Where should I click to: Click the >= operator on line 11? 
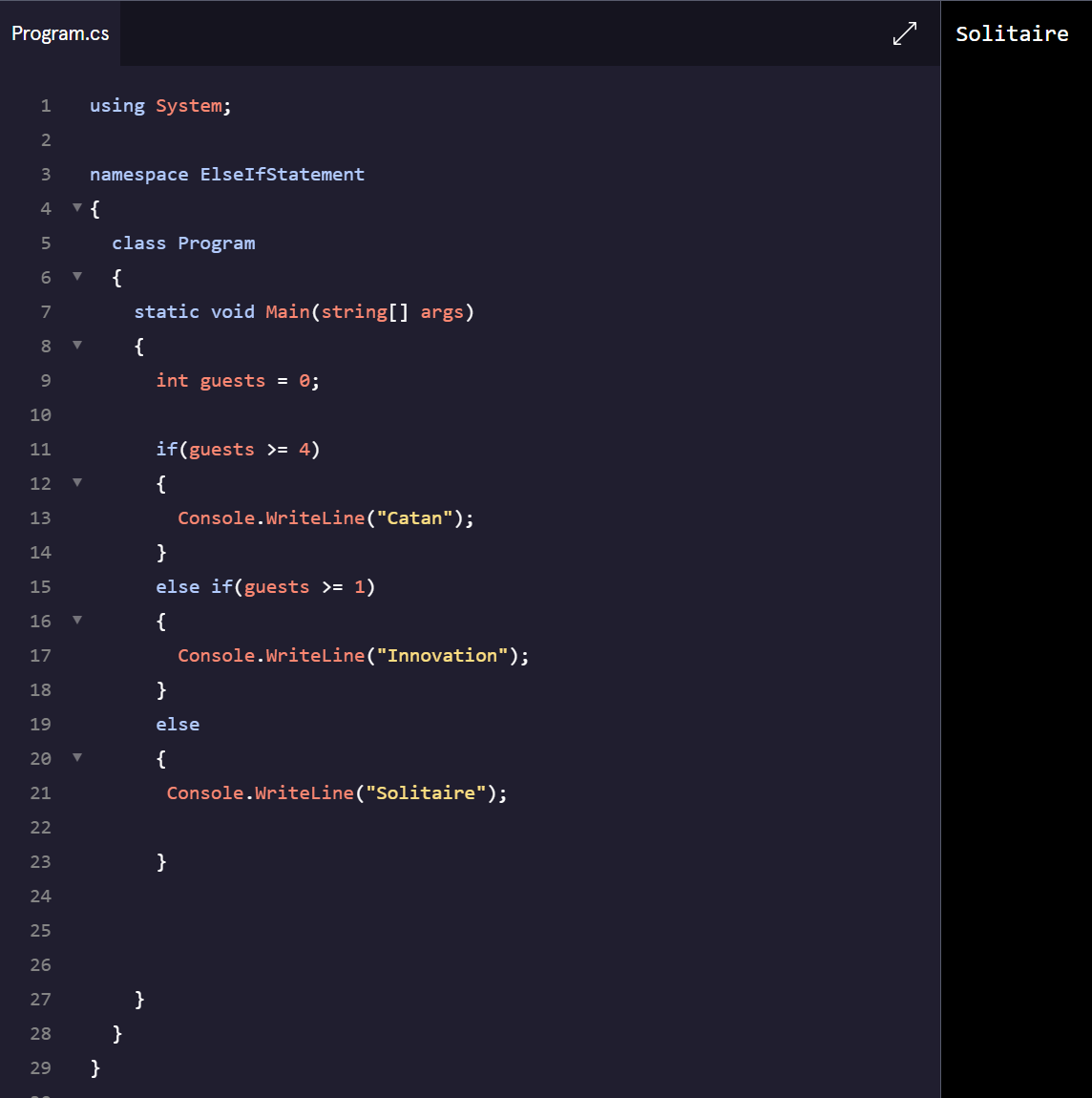[x=277, y=449]
